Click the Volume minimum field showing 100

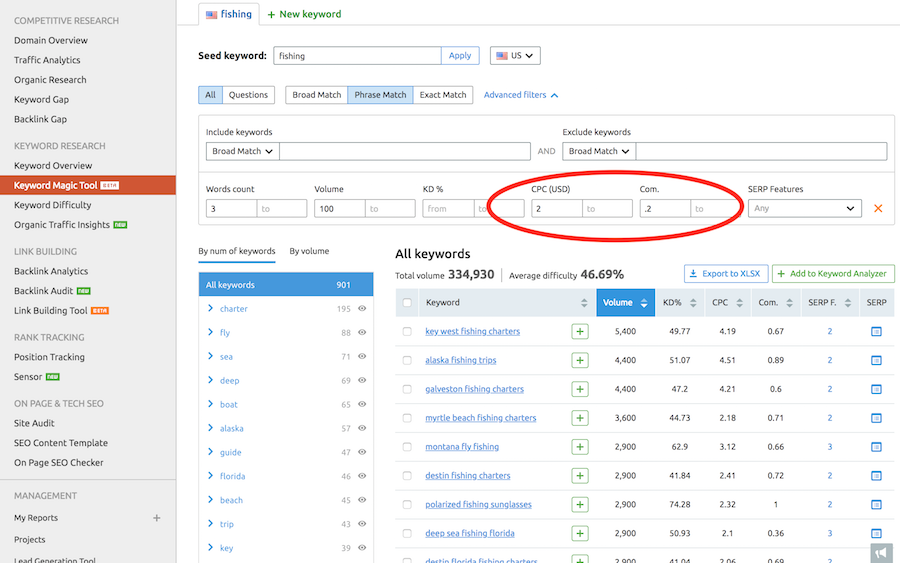pyautogui.click(x=339, y=208)
